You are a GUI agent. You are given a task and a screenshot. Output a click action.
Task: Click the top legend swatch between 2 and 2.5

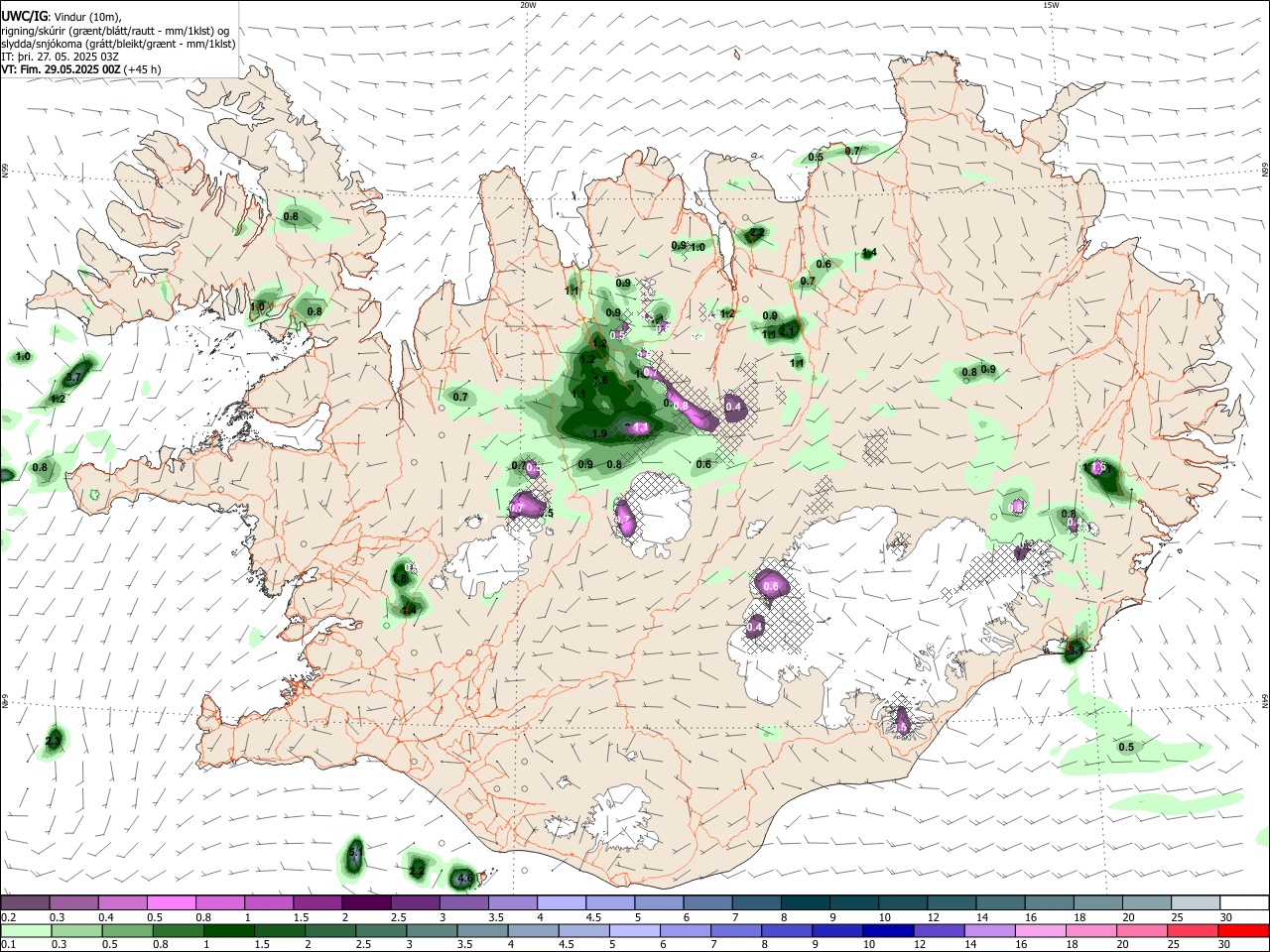pos(366,902)
